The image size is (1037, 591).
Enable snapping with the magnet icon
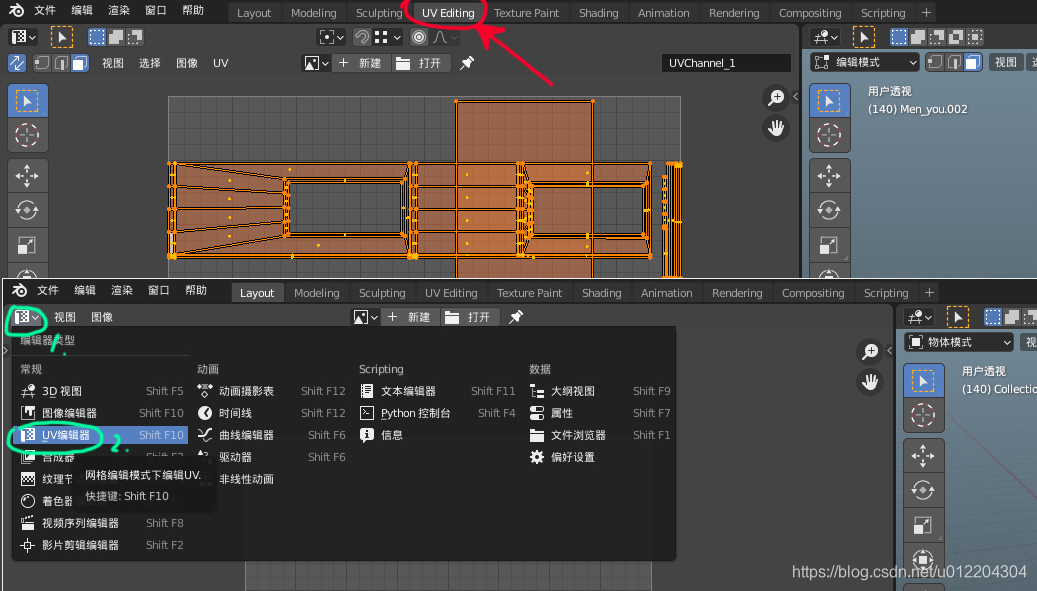tap(363, 36)
